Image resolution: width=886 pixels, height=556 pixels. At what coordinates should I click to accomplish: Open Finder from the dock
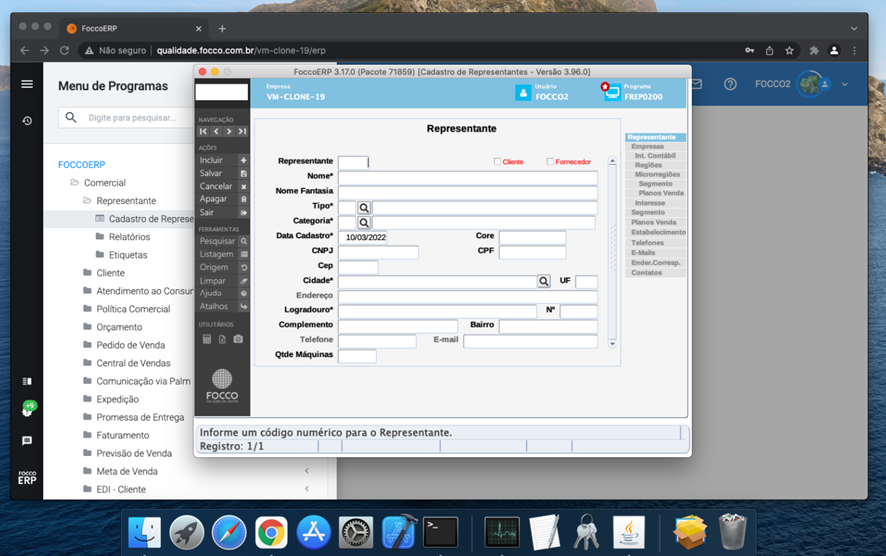pyautogui.click(x=144, y=532)
